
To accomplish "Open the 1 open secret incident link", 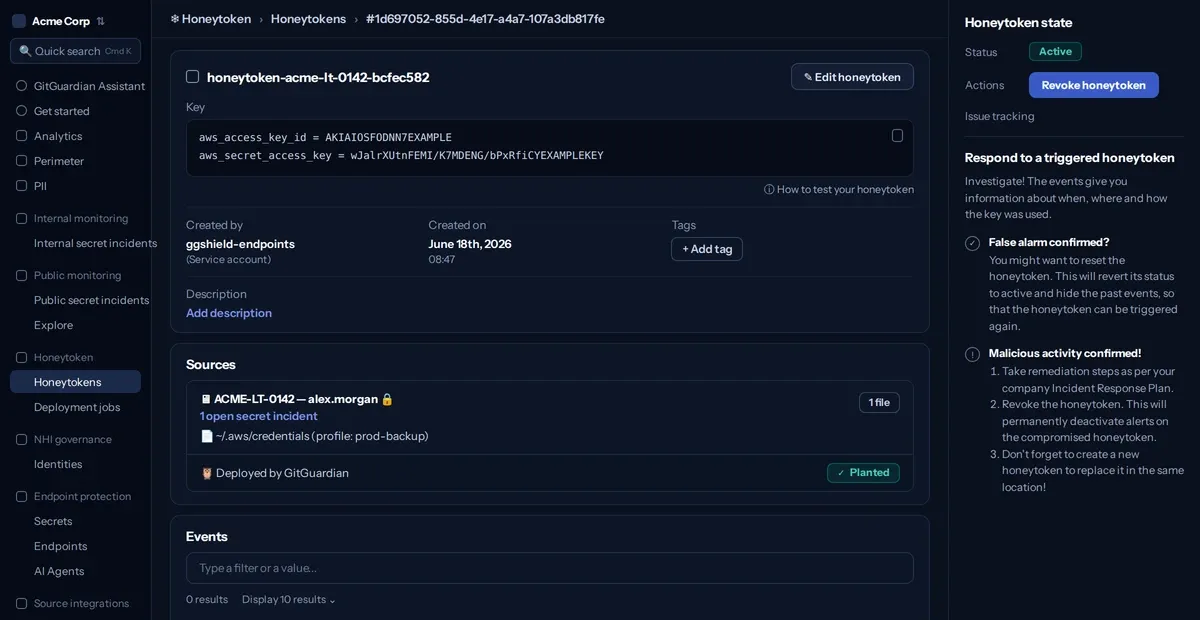I will coord(259,416).
